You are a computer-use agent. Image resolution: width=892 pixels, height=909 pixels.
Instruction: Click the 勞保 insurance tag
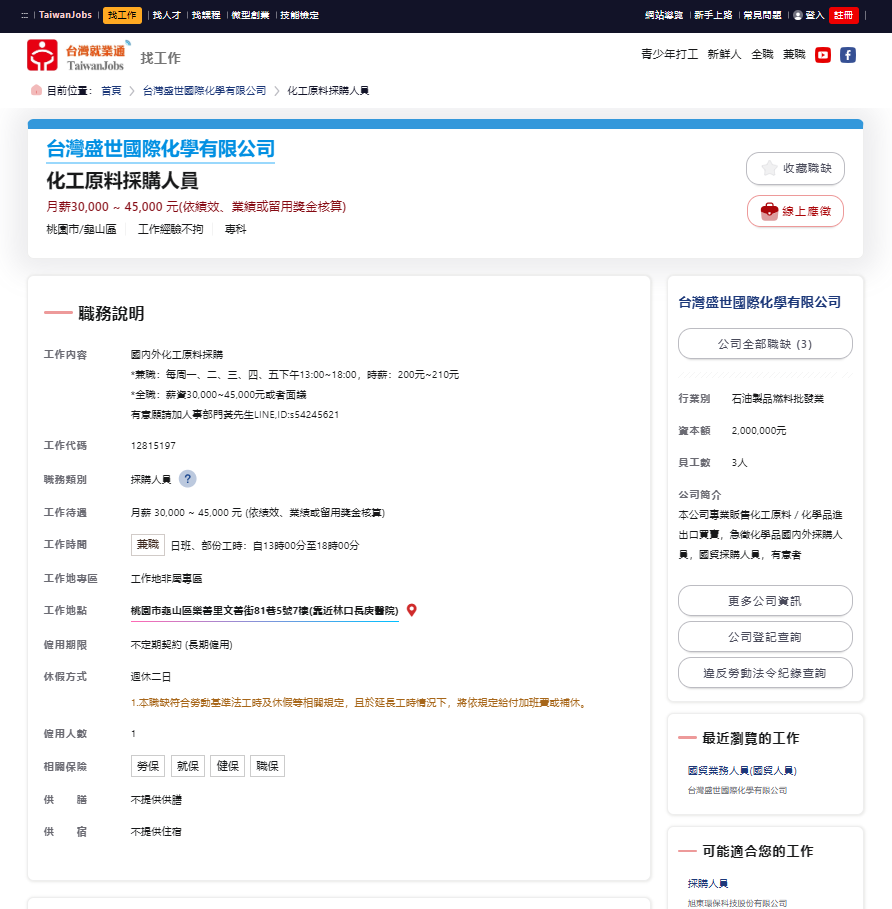pos(148,766)
